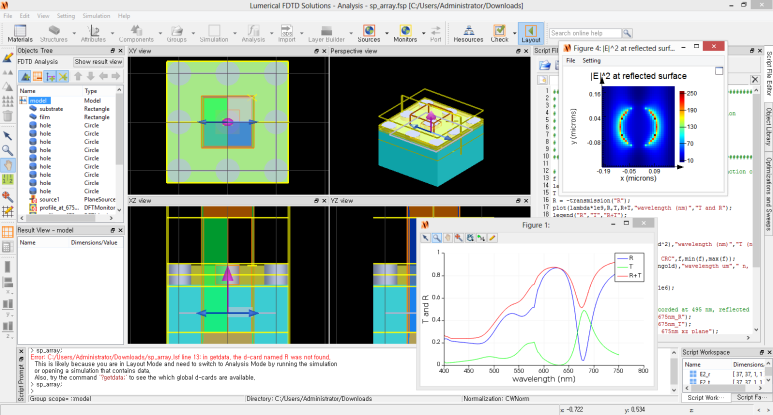Screen dimensions: 773x415
Task: Click the Port toolbar icon
Action: [x=436, y=34]
